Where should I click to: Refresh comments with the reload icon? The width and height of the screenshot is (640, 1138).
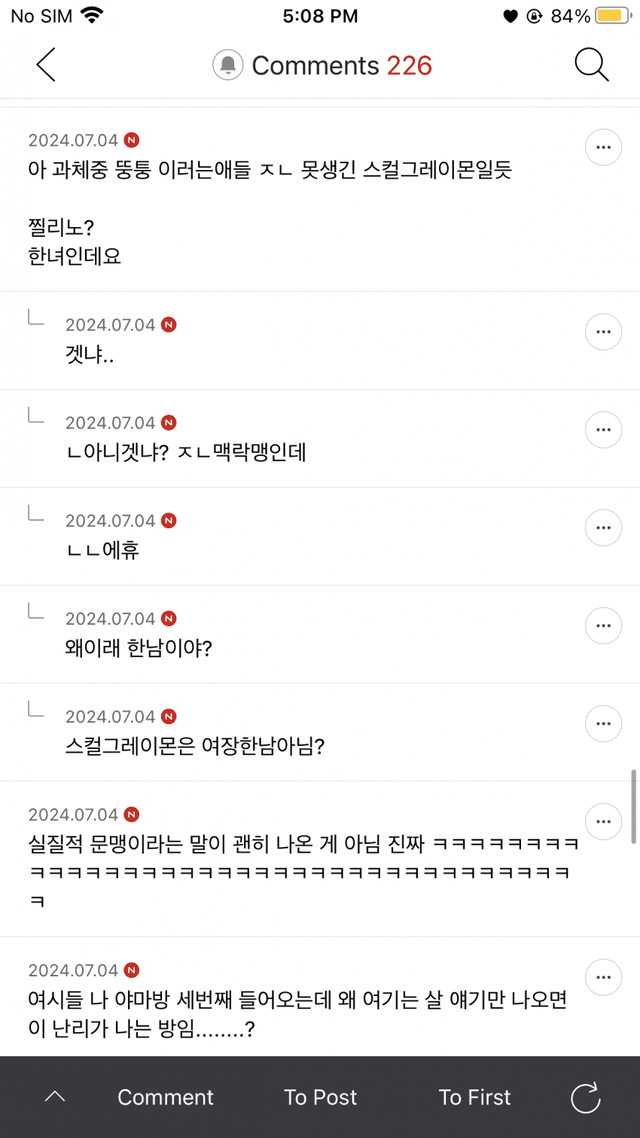pyautogui.click(x=585, y=1097)
